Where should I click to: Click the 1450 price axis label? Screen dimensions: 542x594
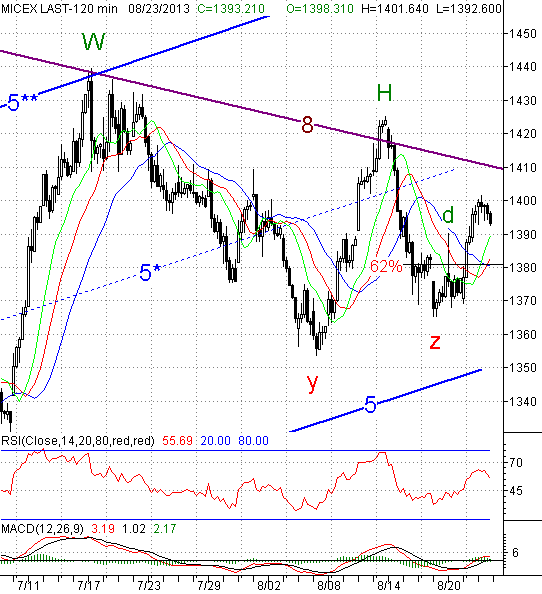pyautogui.click(x=523, y=34)
